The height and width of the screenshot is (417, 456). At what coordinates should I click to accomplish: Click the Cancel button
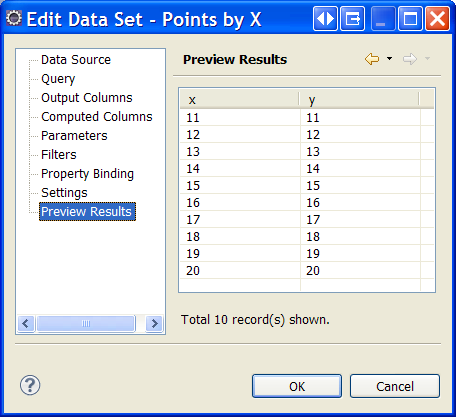click(x=395, y=386)
